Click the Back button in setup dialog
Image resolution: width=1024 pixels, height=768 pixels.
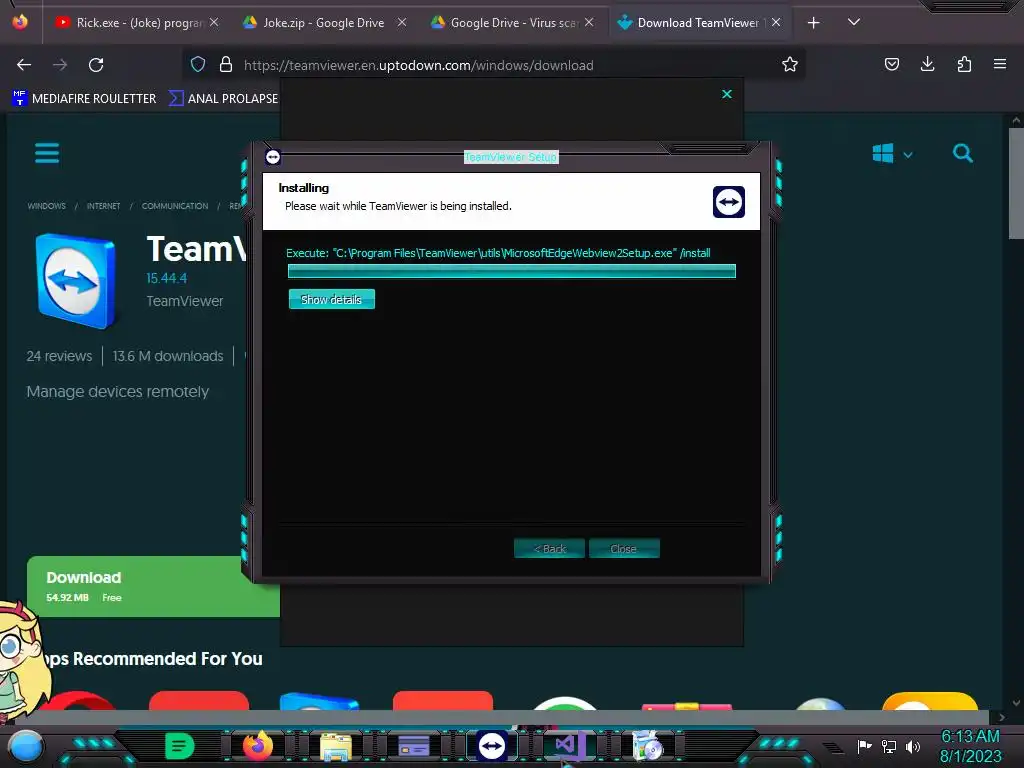tap(549, 549)
